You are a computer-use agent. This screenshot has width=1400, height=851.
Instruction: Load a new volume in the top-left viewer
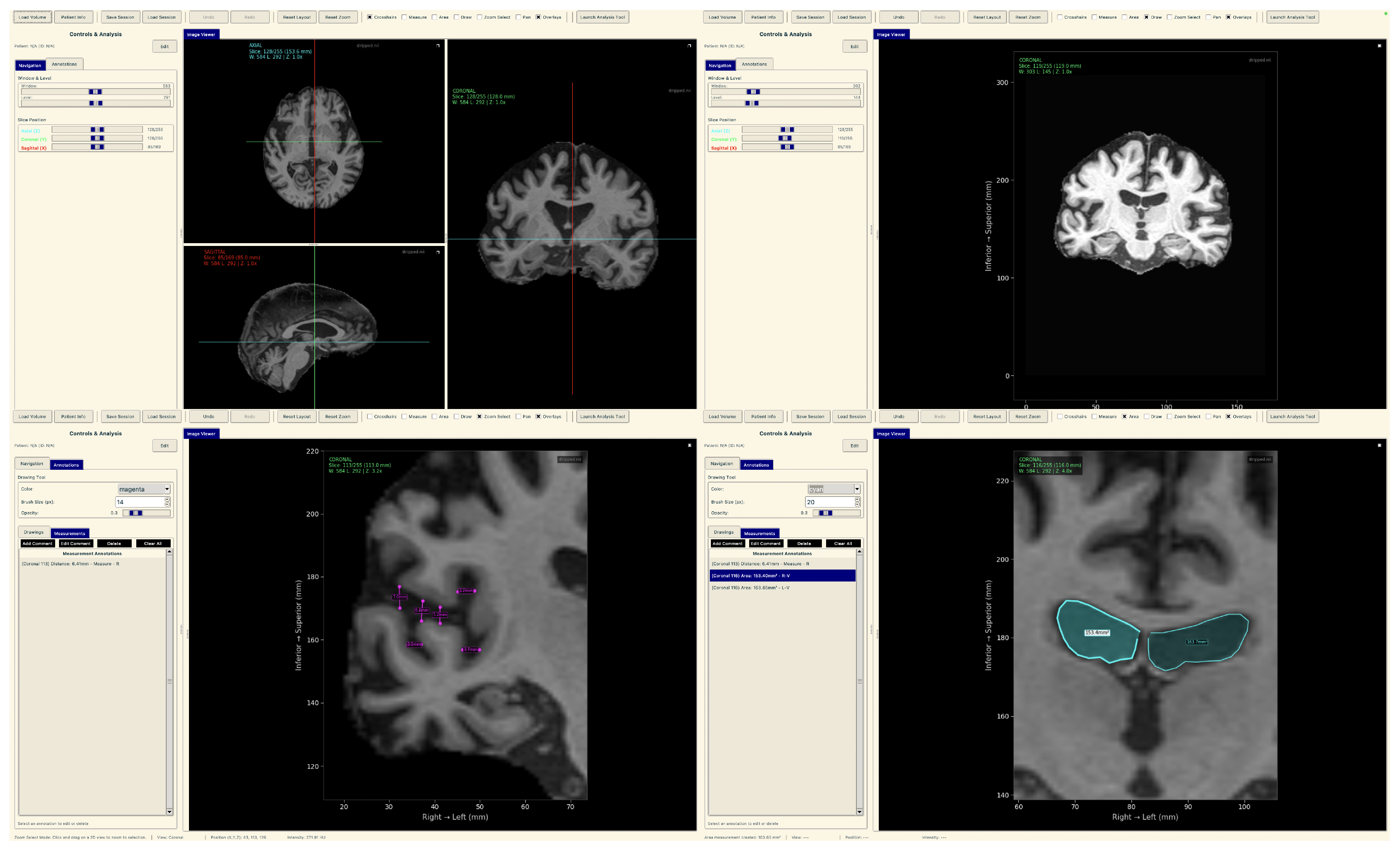[x=32, y=17]
